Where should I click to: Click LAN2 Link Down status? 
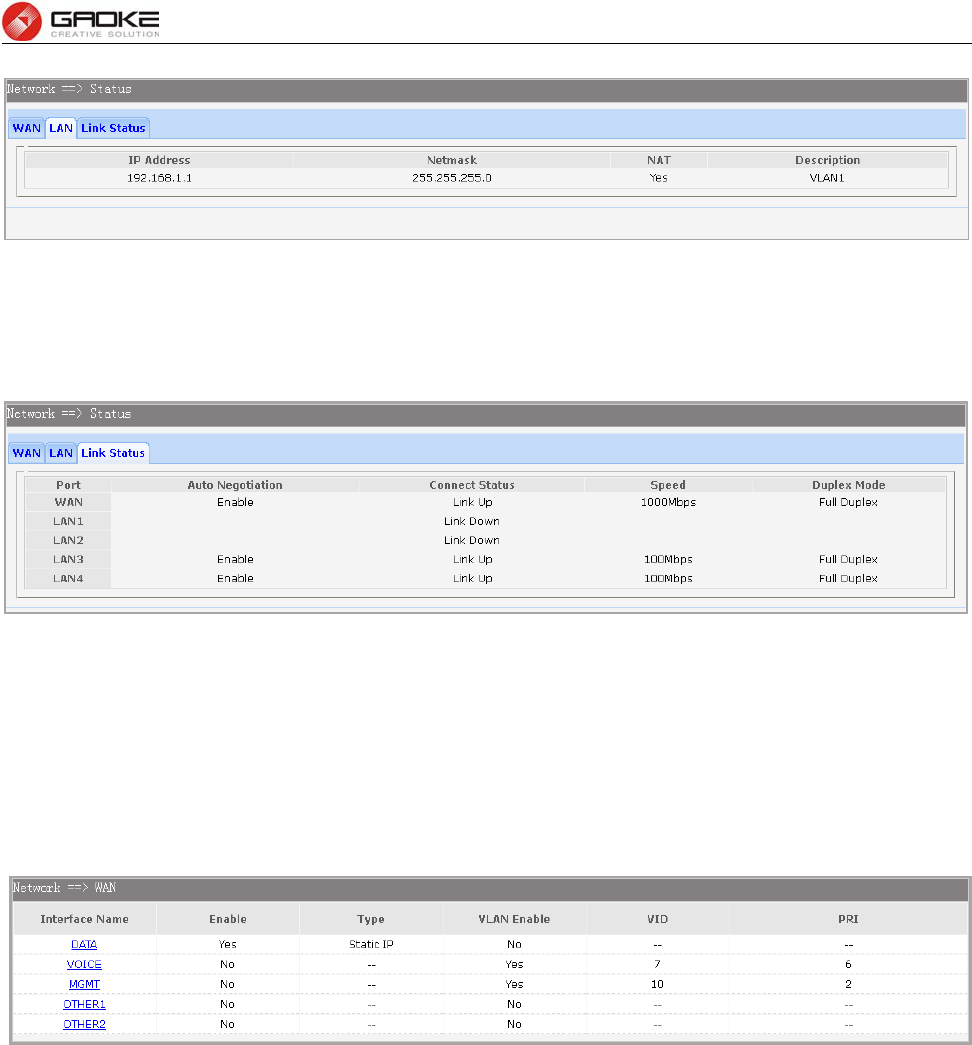click(x=472, y=540)
